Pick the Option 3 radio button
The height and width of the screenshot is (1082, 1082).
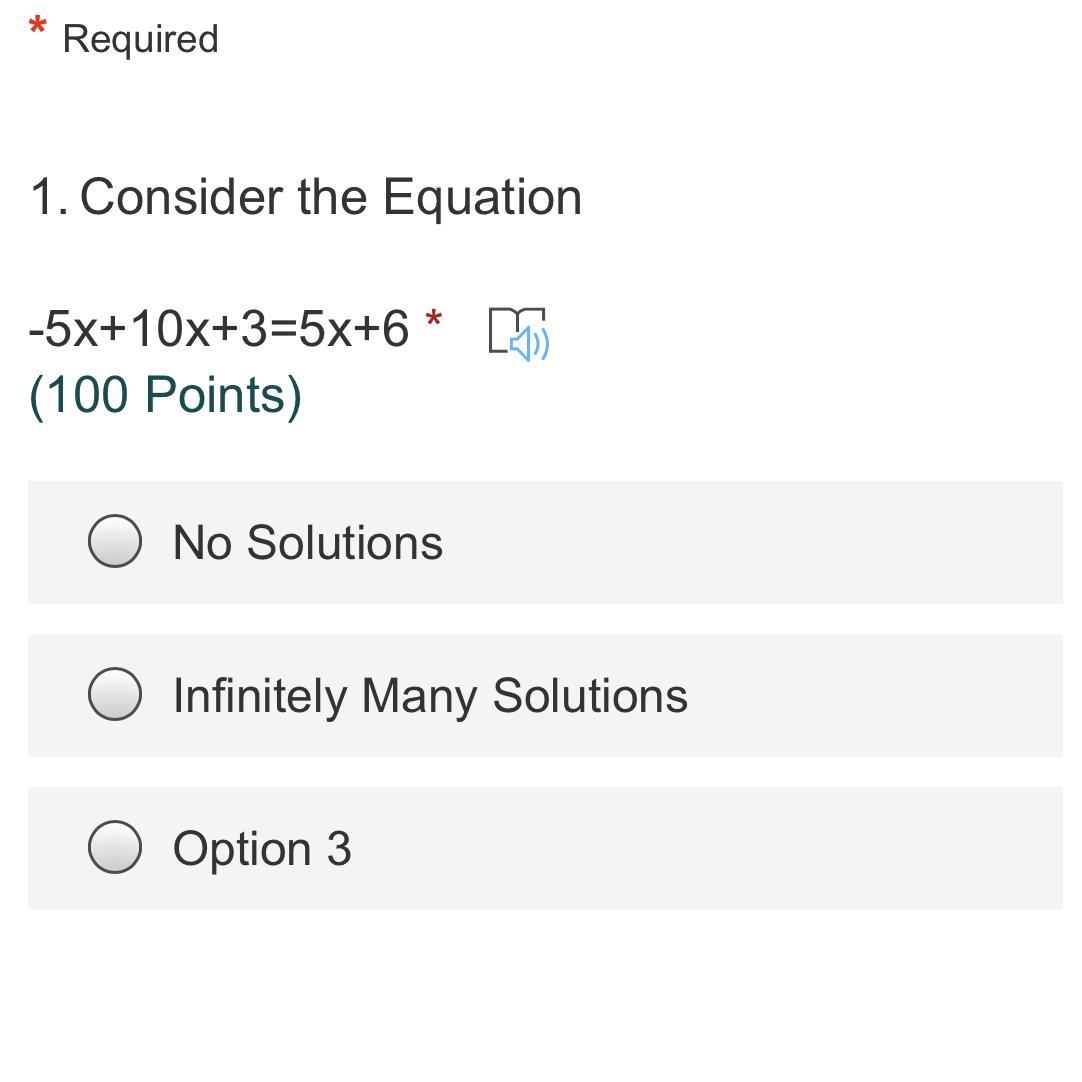(x=115, y=847)
